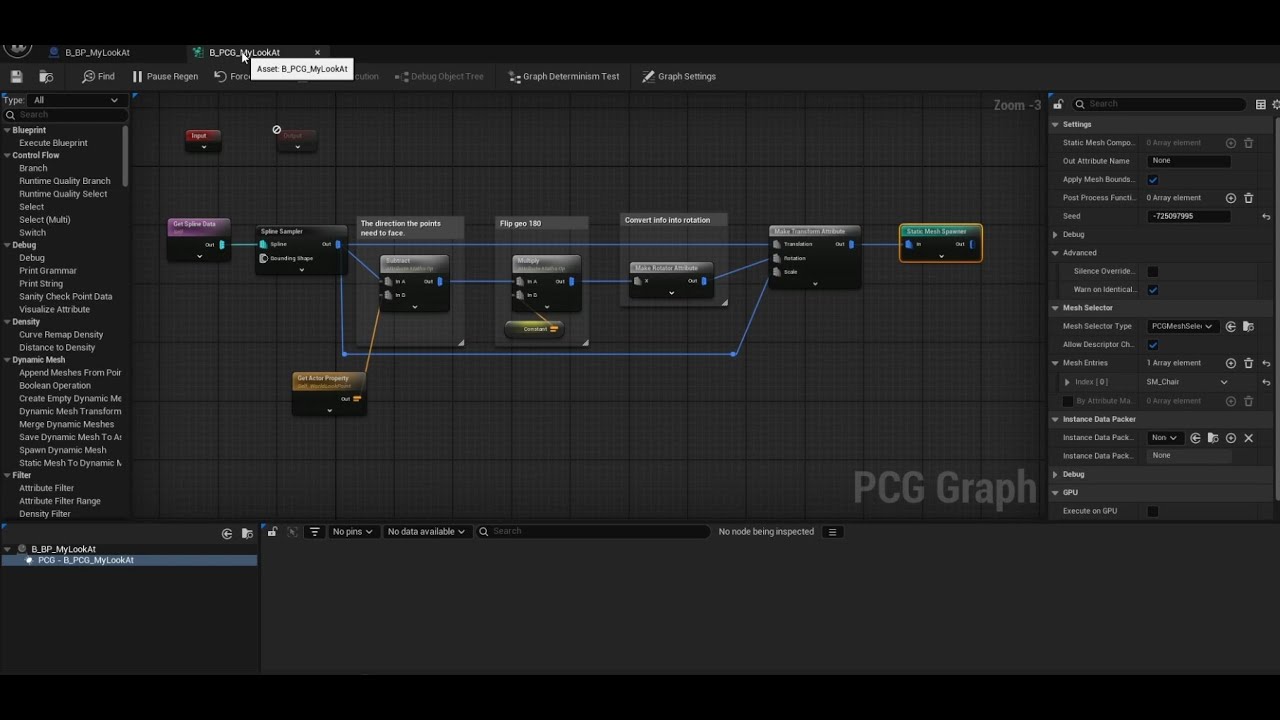The image size is (1280, 720).
Task: Toggle details panel lock icon
Action: point(1058,104)
